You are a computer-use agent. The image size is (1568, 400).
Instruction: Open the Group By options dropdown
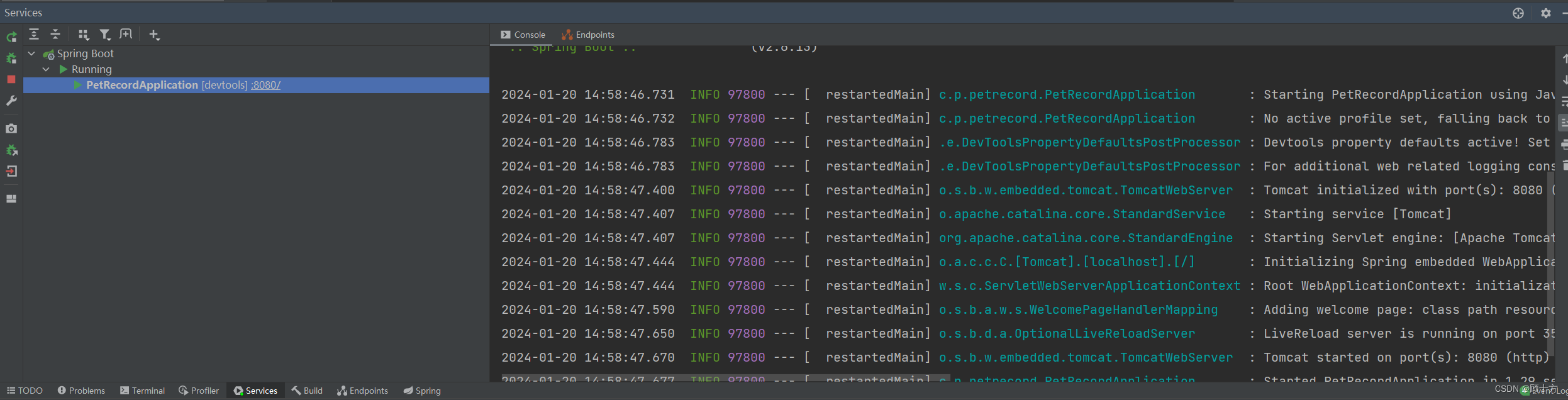coord(84,35)
